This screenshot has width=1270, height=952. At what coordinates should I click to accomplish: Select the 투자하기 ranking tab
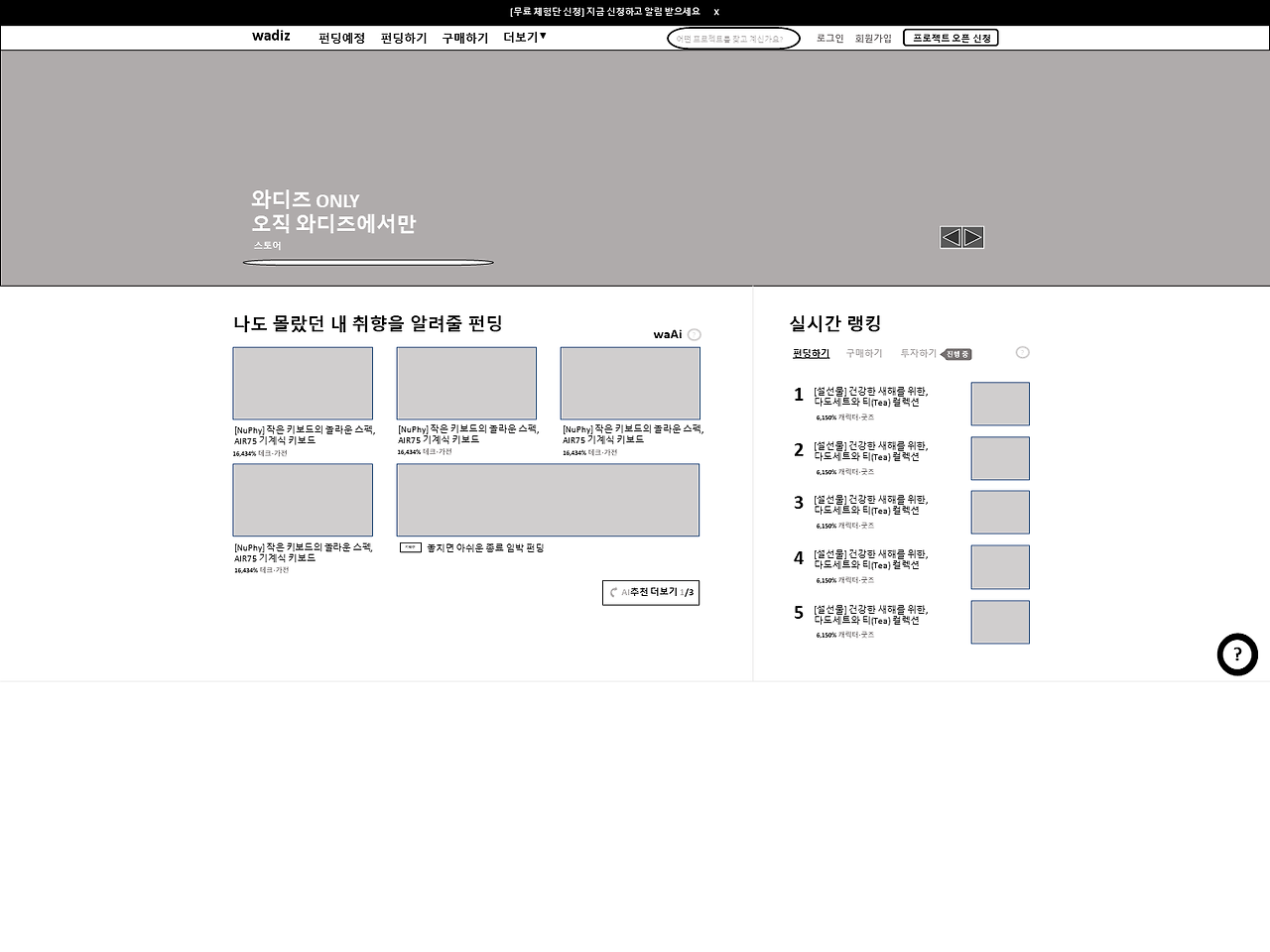pyautogui.click(x=917, y=352)
